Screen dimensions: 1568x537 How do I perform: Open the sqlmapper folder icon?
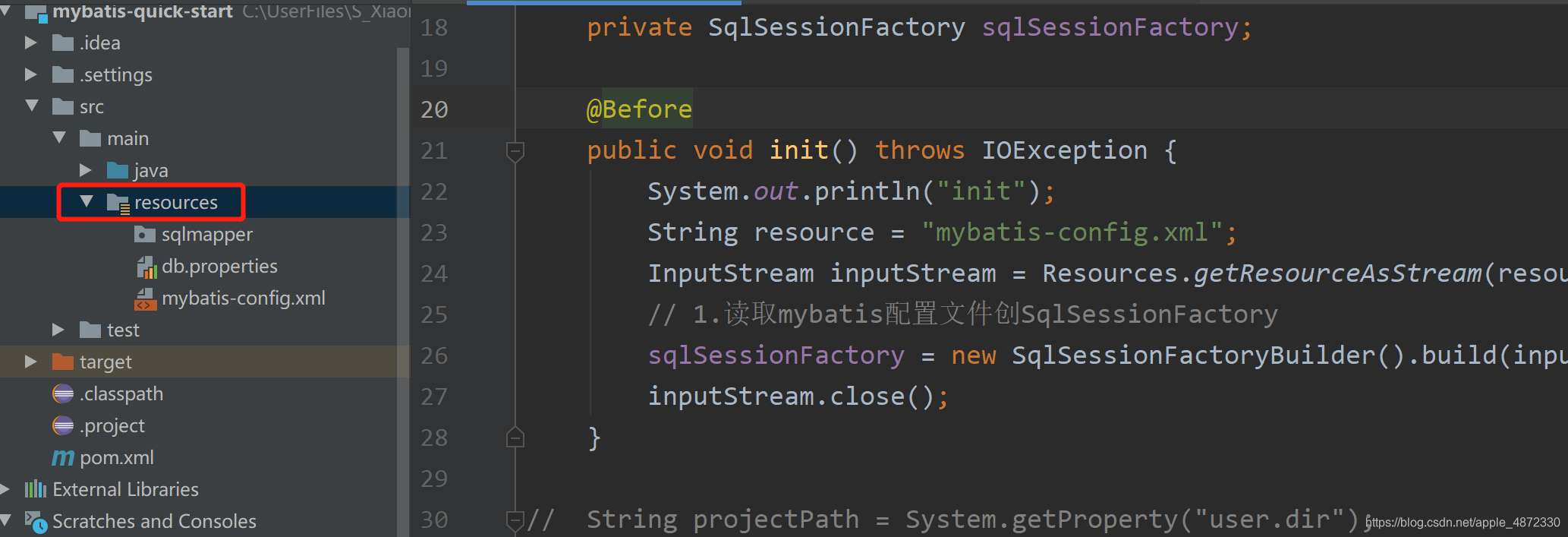(x=145, y=234)
